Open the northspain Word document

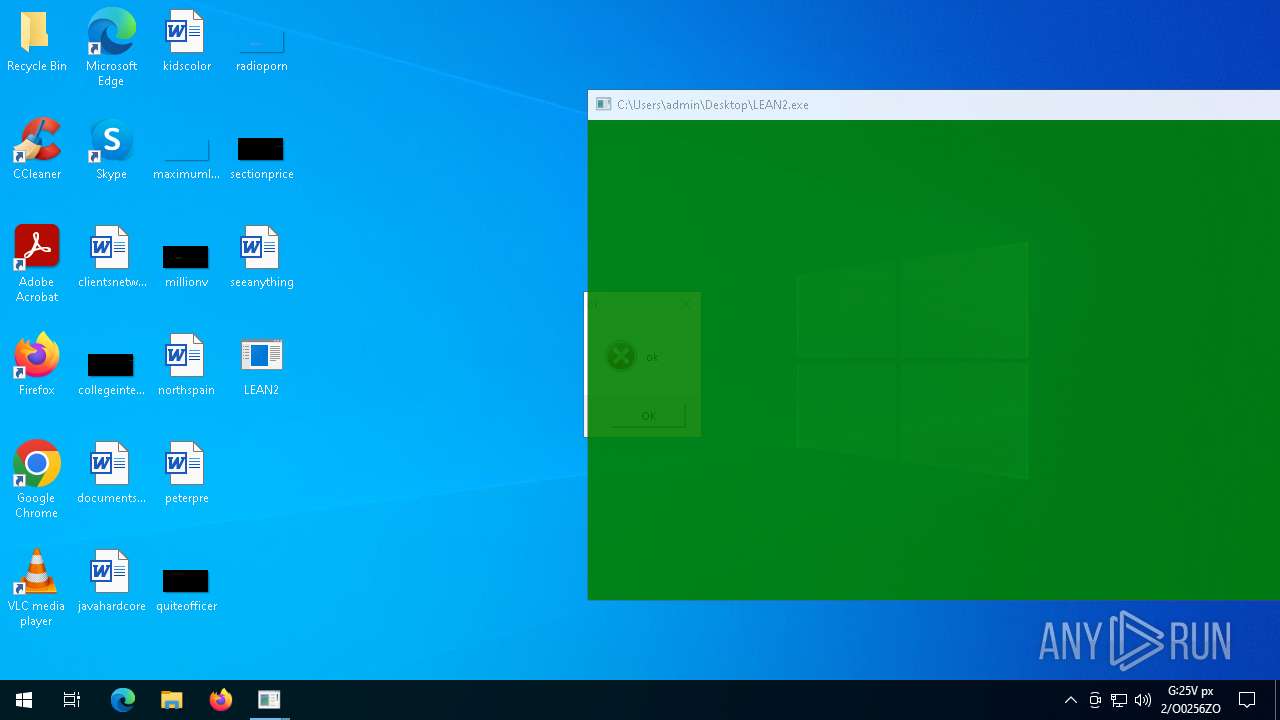(x=186, y=366)
